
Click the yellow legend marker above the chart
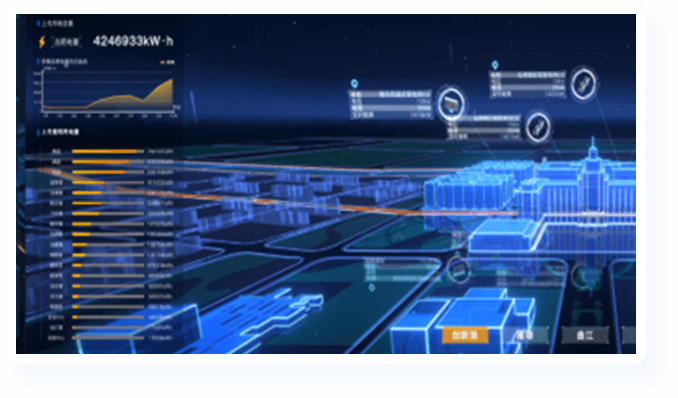click(x=163, y=62)
